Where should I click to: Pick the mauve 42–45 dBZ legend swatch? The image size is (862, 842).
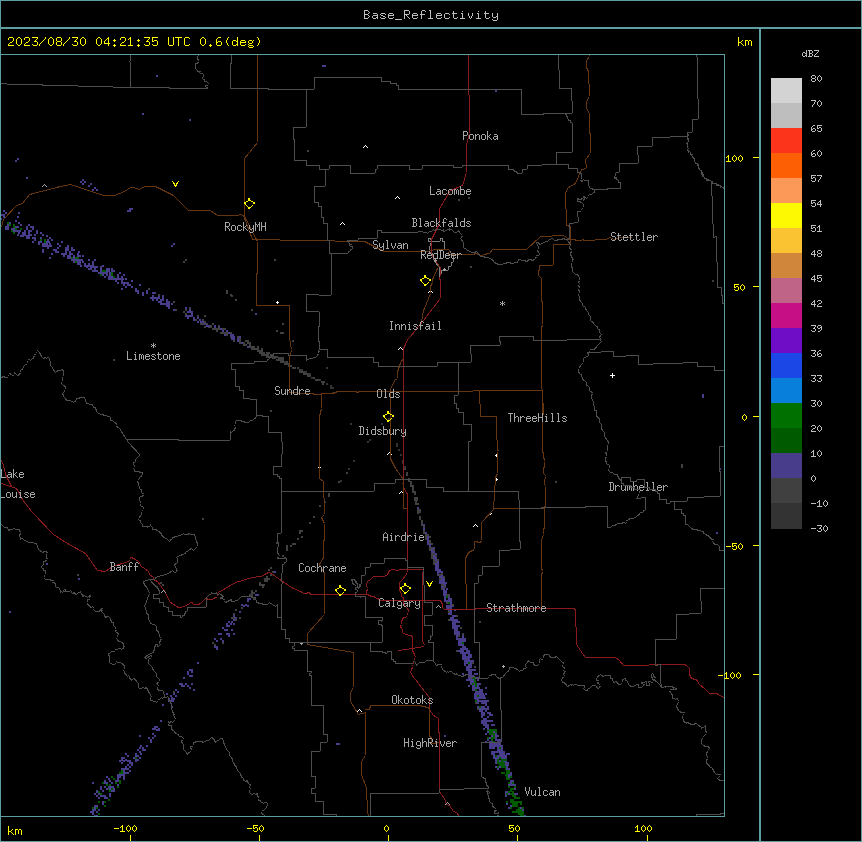(786, 291)
